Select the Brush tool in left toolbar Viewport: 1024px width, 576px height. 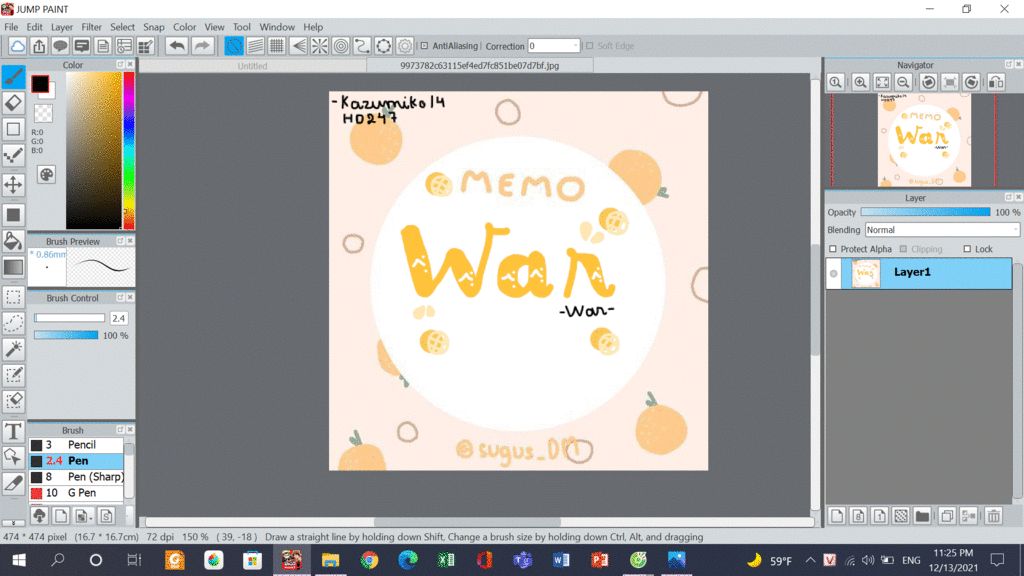pyautogui.click(x=13, y=76)
